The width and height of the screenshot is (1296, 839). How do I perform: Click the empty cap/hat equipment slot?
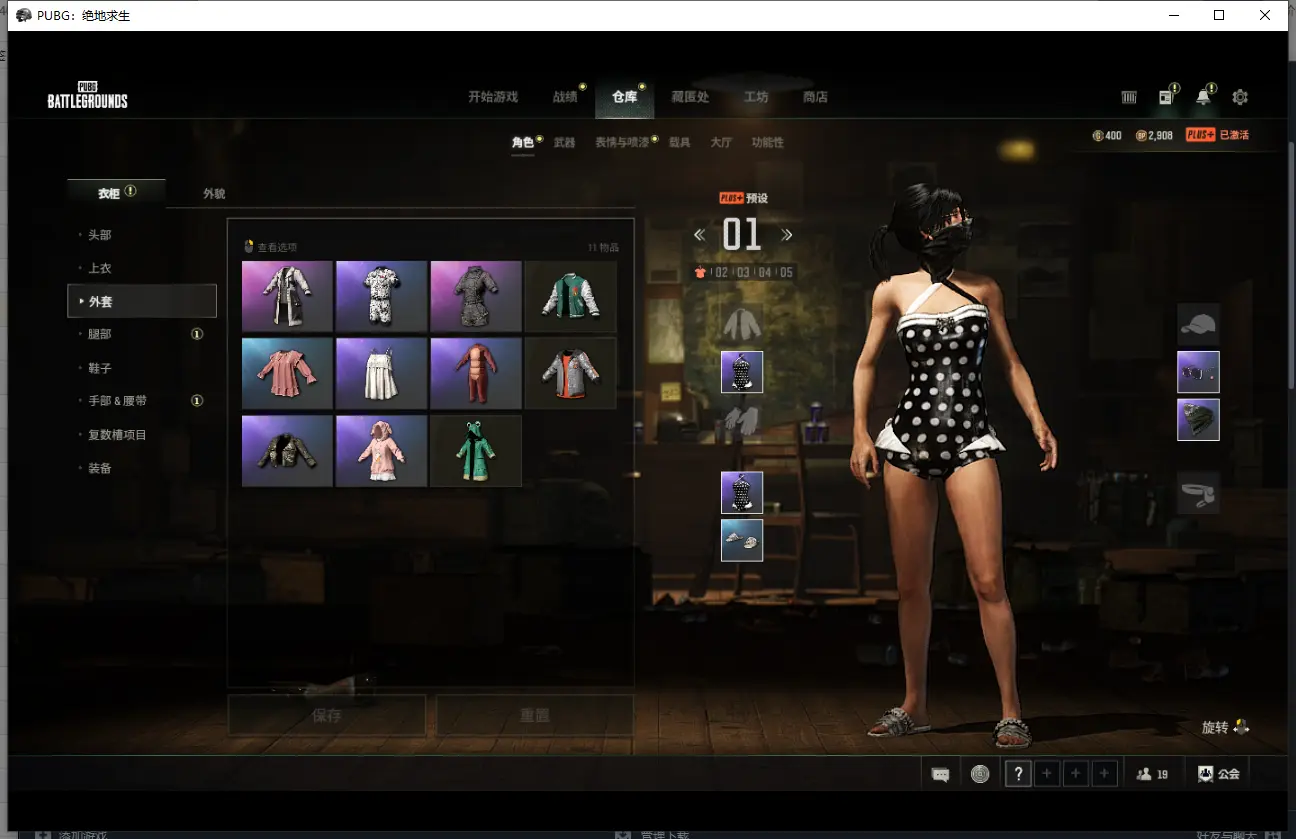[x=1198, y=324]
